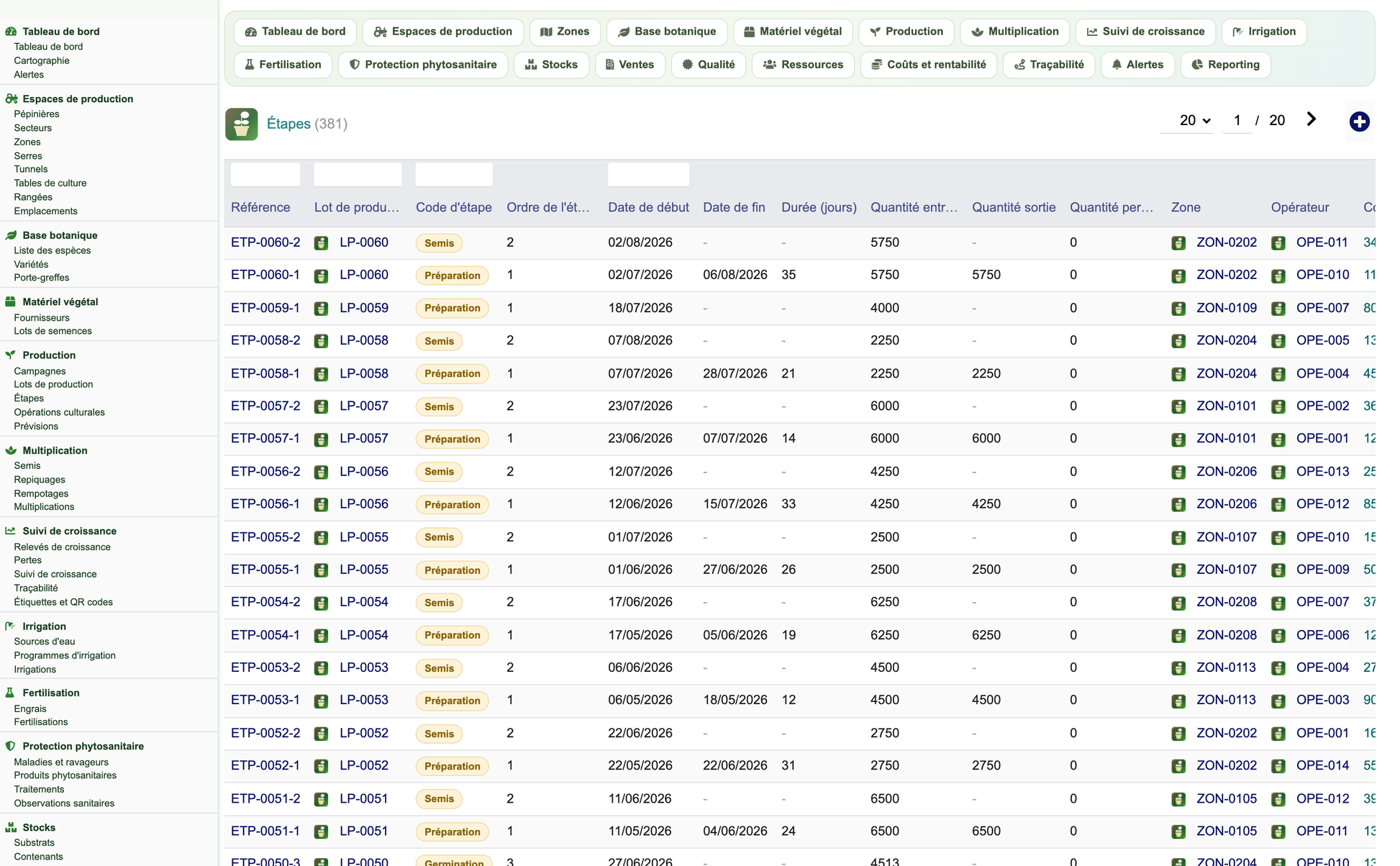Image resolution: width=1400 pixels, height=866 pixels.
Task: Select the Coûts et rentabilité tab
Action: [x=928, y=65]
